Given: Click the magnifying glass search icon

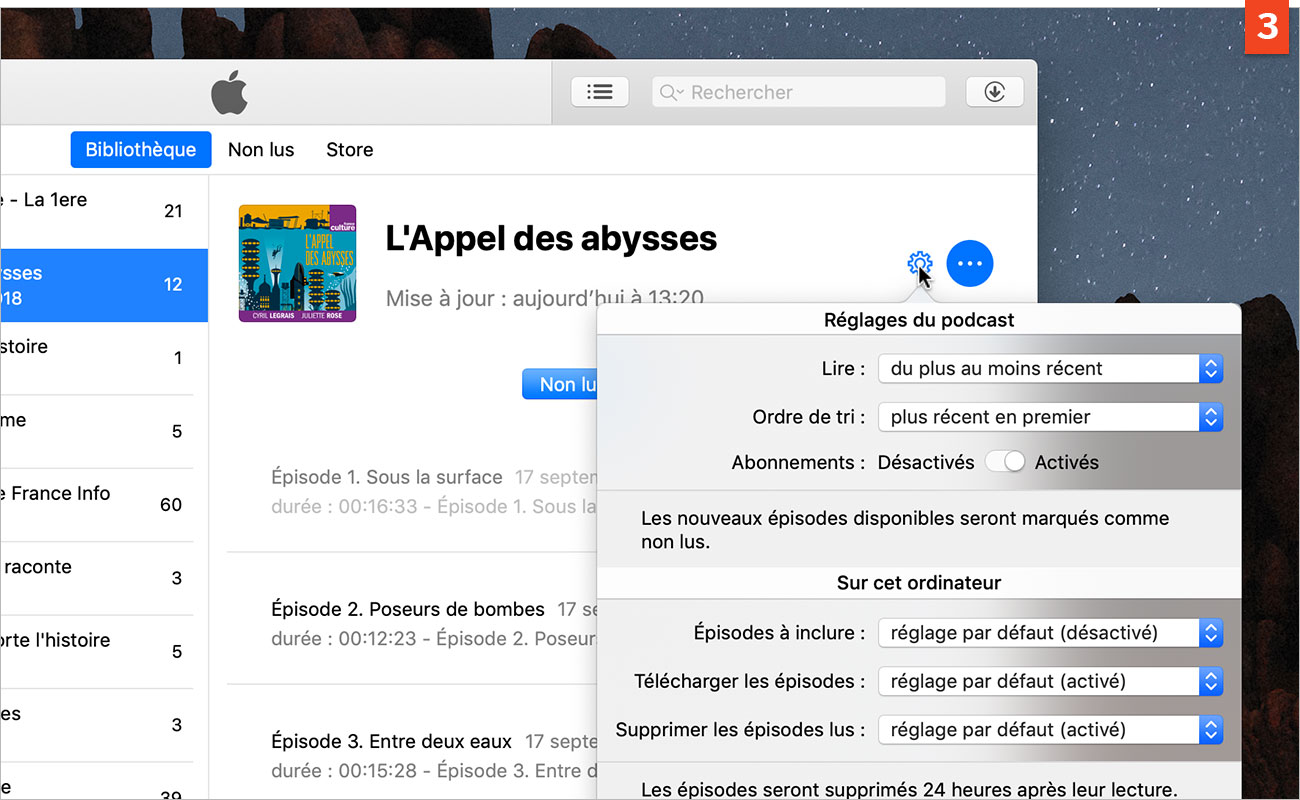Looking at the screenshot, I should pos(669,93).
